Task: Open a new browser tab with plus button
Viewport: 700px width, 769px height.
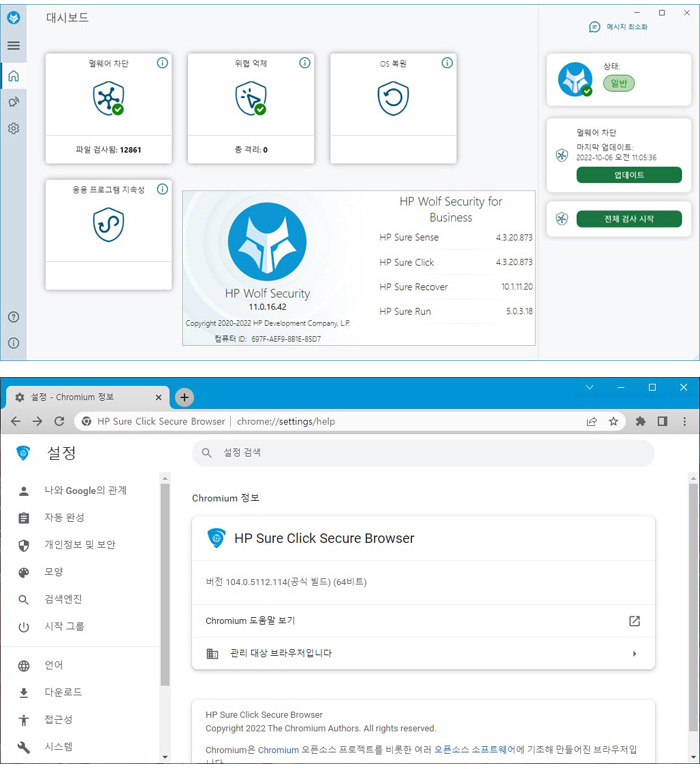Action: (x=184, y=397)
